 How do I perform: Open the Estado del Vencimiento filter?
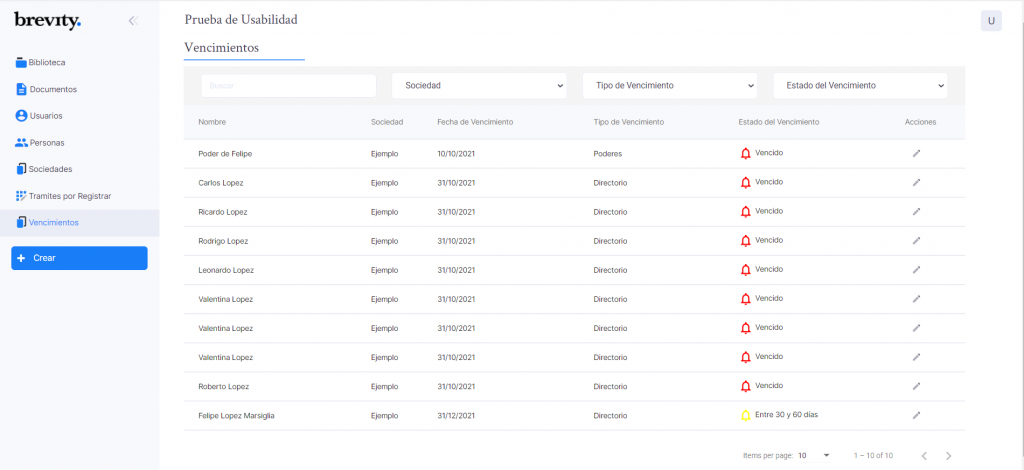point(861,86)
